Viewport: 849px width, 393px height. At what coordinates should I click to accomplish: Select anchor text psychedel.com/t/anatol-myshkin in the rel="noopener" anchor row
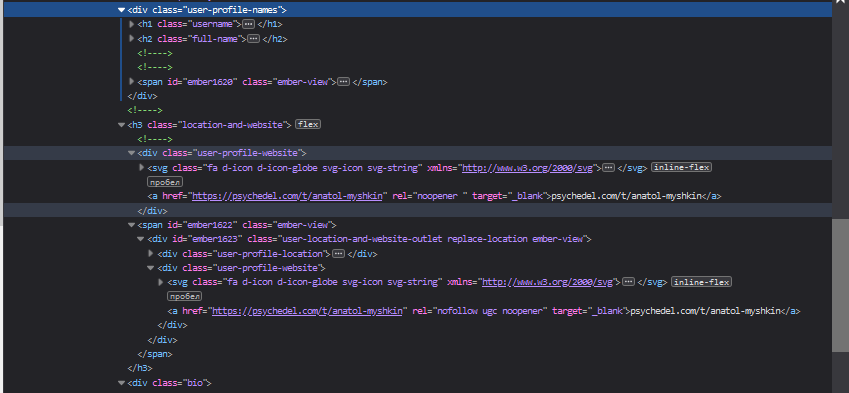click(x=626, y=196)
